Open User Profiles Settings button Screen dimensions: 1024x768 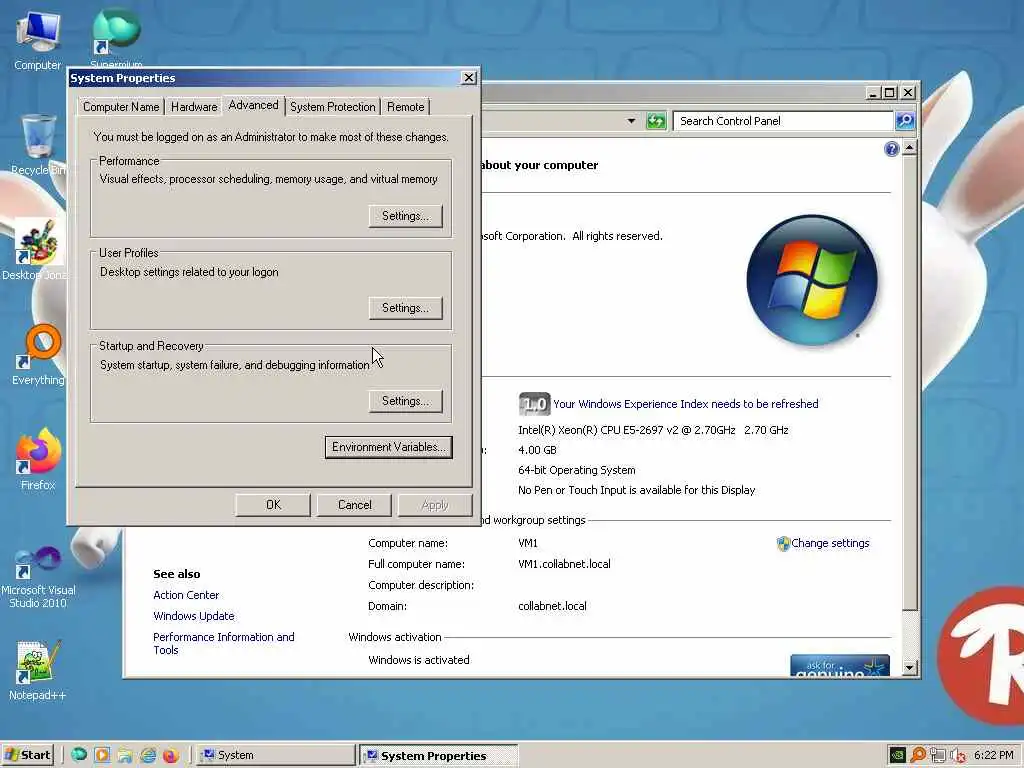(x=406, y=308)
